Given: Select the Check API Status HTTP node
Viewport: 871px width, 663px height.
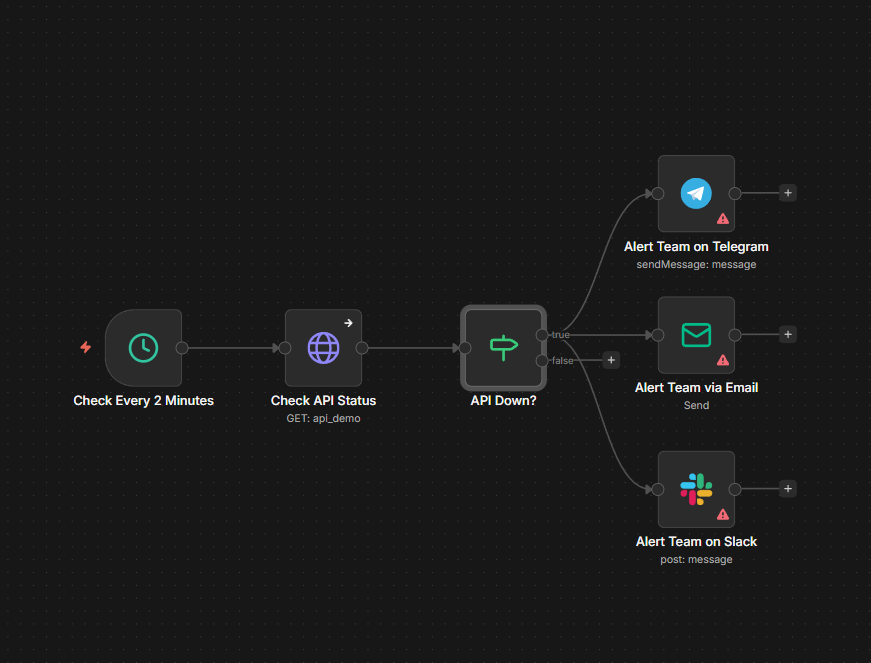Looking at the screenshot, I should pyautogui.click(x=323, y=349).
